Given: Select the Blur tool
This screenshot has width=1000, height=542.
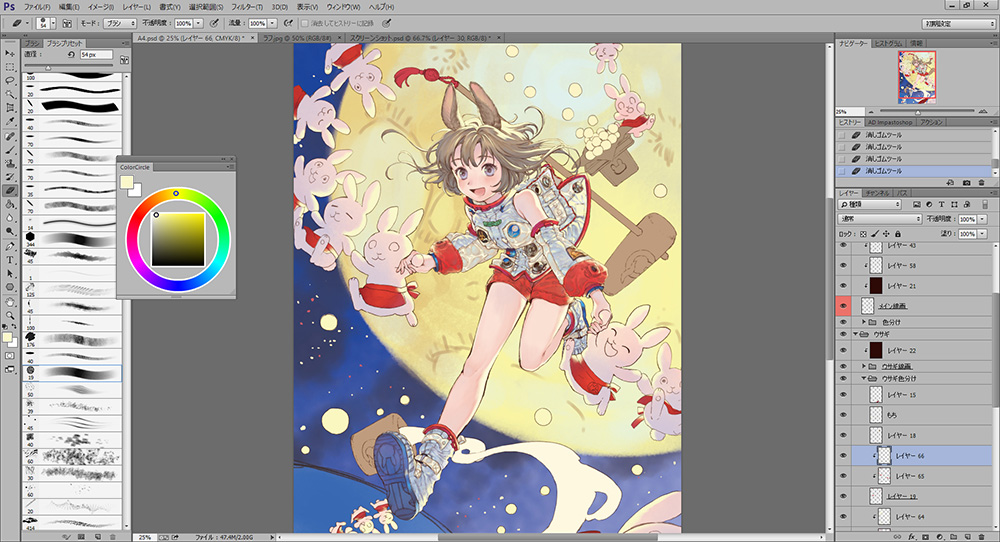Looking at the screenshot, I should coord(10,217).
